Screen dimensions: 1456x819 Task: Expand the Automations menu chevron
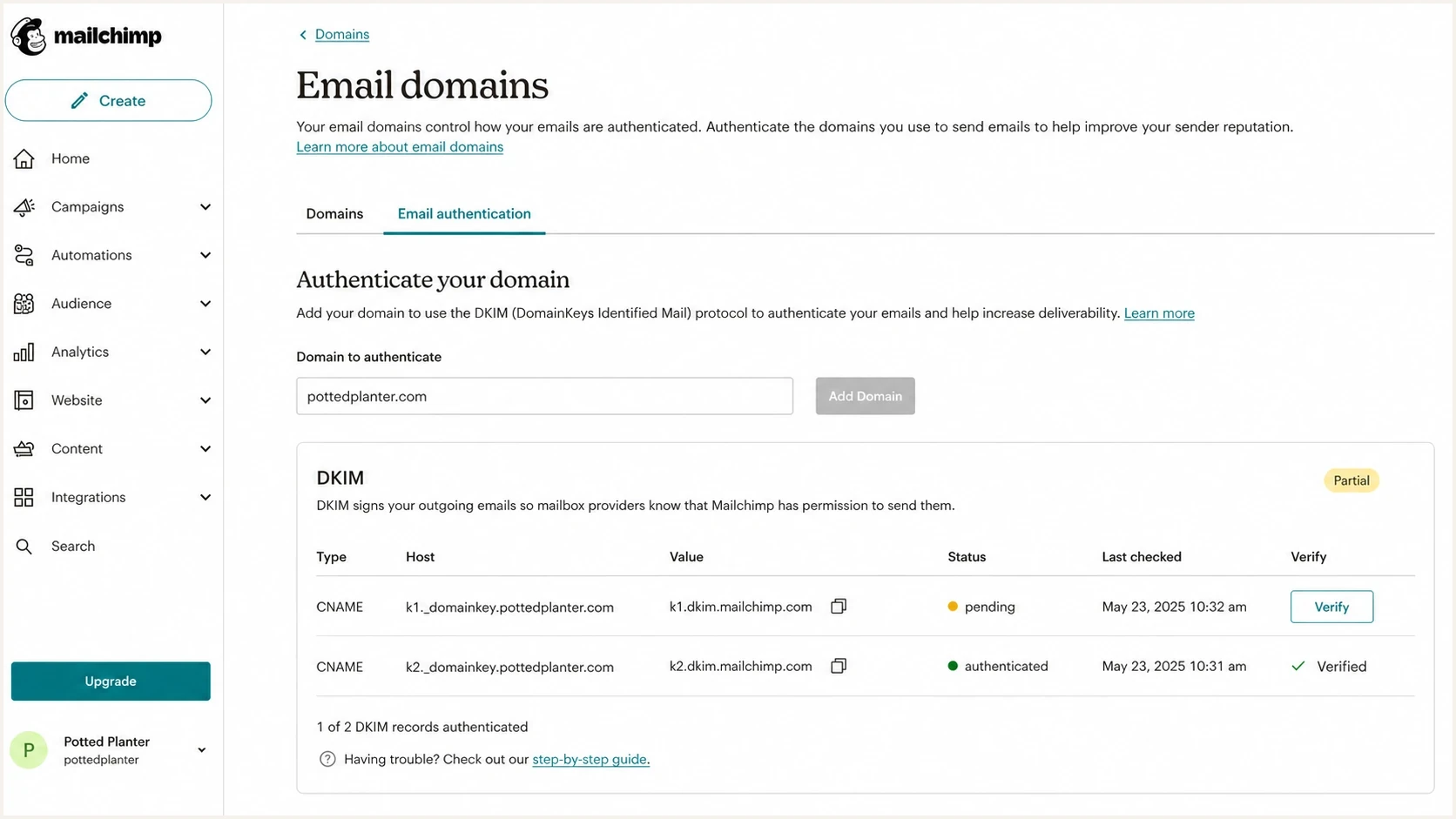206,255
